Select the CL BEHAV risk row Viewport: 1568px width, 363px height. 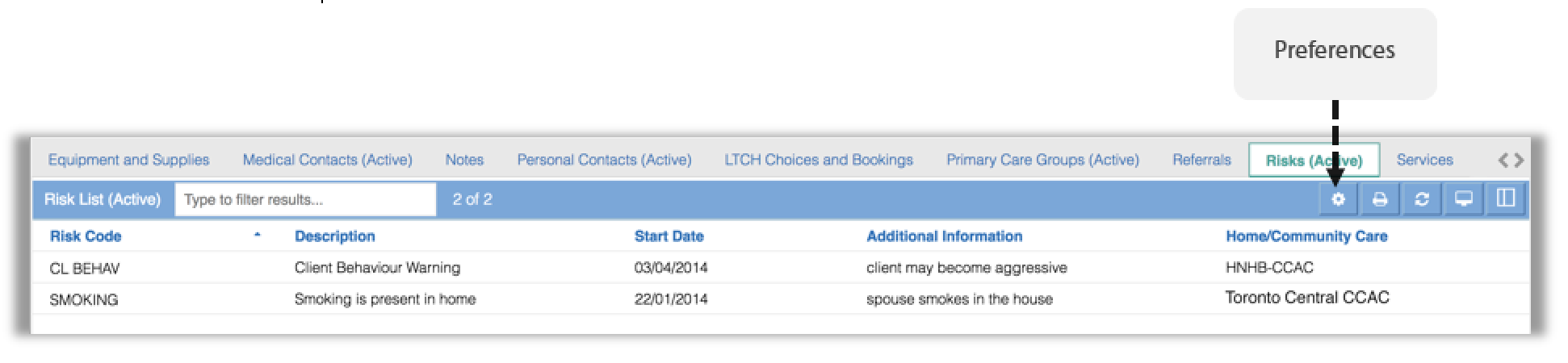pos(780,267)
